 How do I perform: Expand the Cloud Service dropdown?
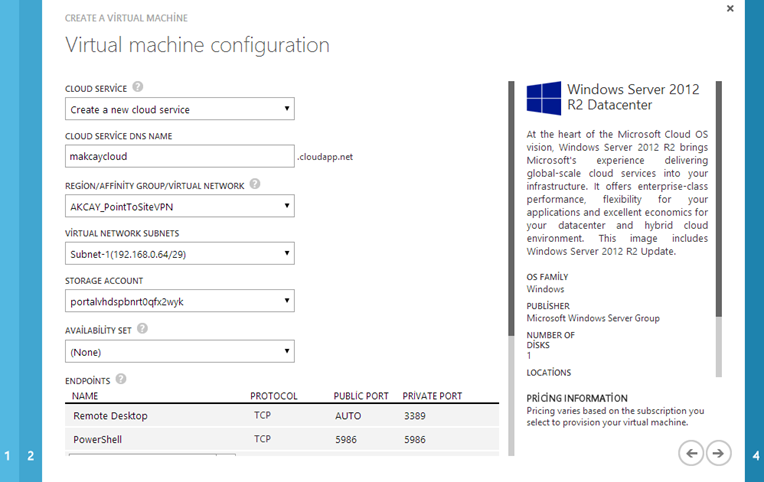click(x=180, y=109)
